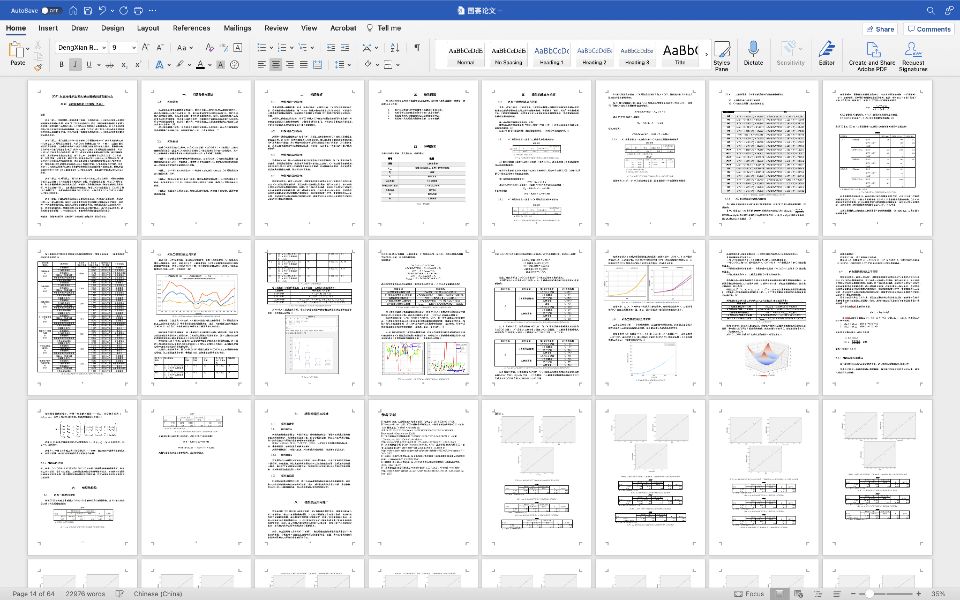The image size is (960, 600).
Task: Click the Share button
Action: pos(880,29)
